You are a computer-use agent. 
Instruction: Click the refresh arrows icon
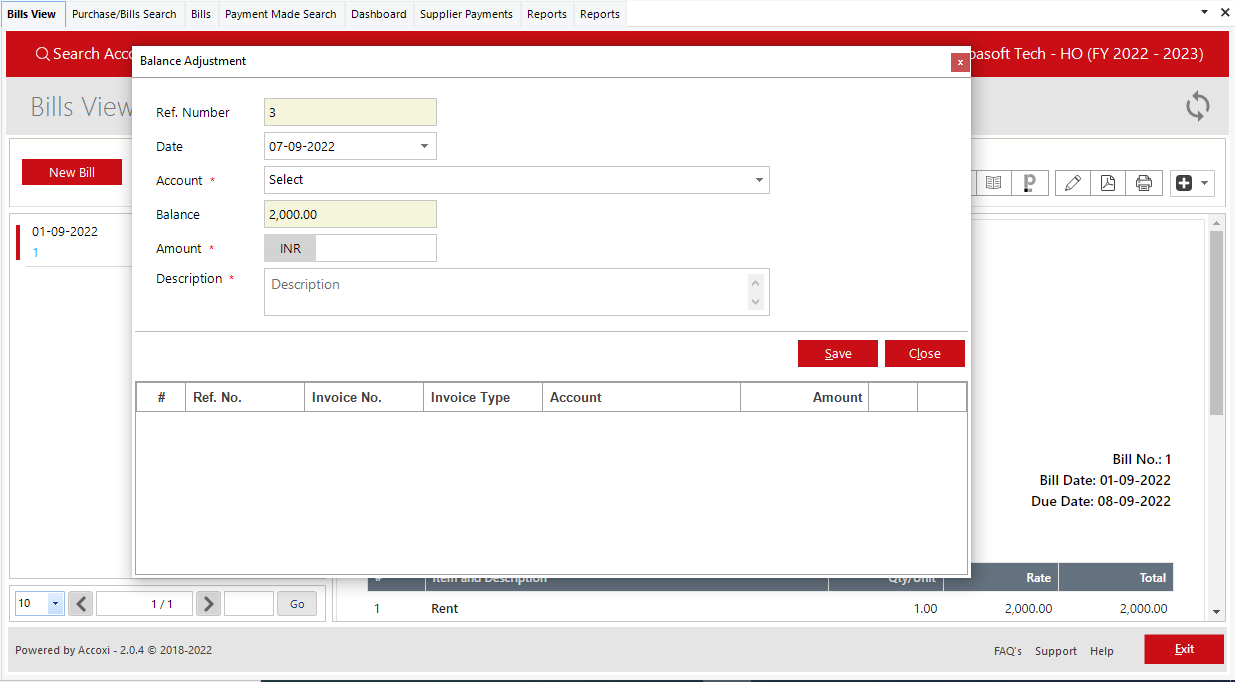tap(1197, 106)
